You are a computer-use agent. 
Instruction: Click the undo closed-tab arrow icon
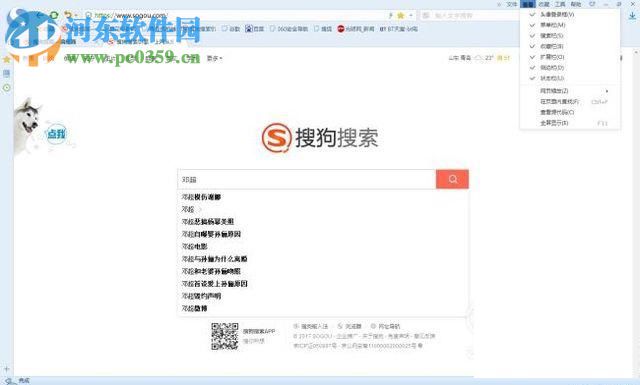(68, 16)
